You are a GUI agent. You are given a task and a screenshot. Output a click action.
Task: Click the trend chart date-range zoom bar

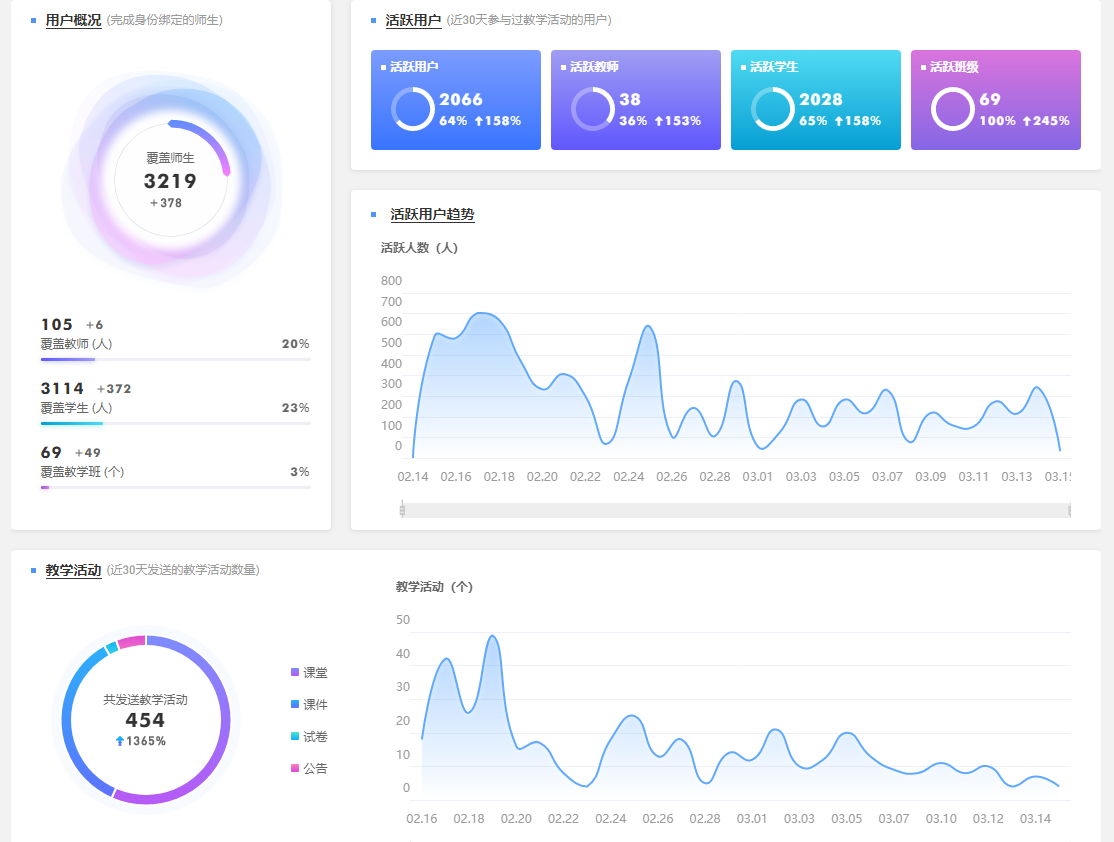735,510
